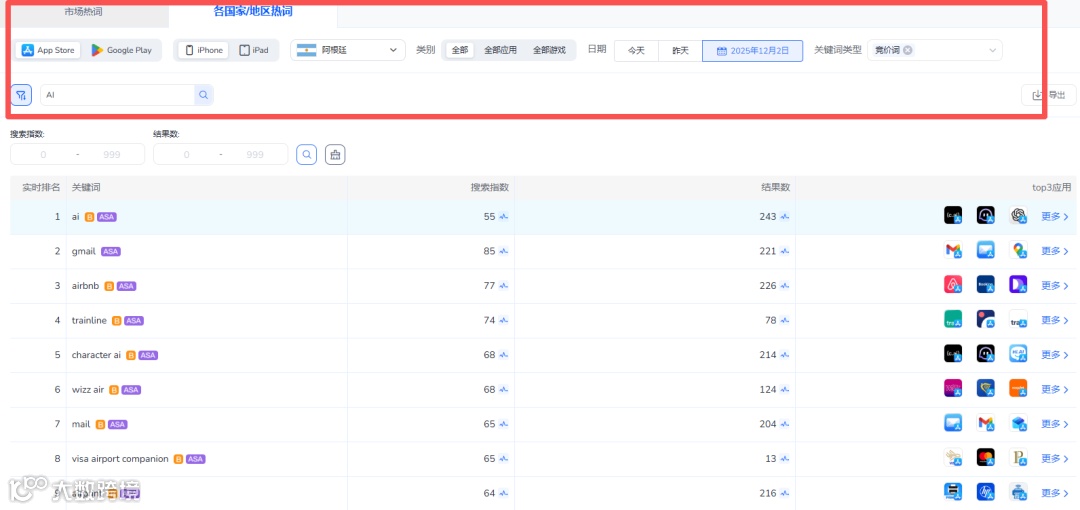Open first Character AI icon in ai row

[x=953, y=216]
